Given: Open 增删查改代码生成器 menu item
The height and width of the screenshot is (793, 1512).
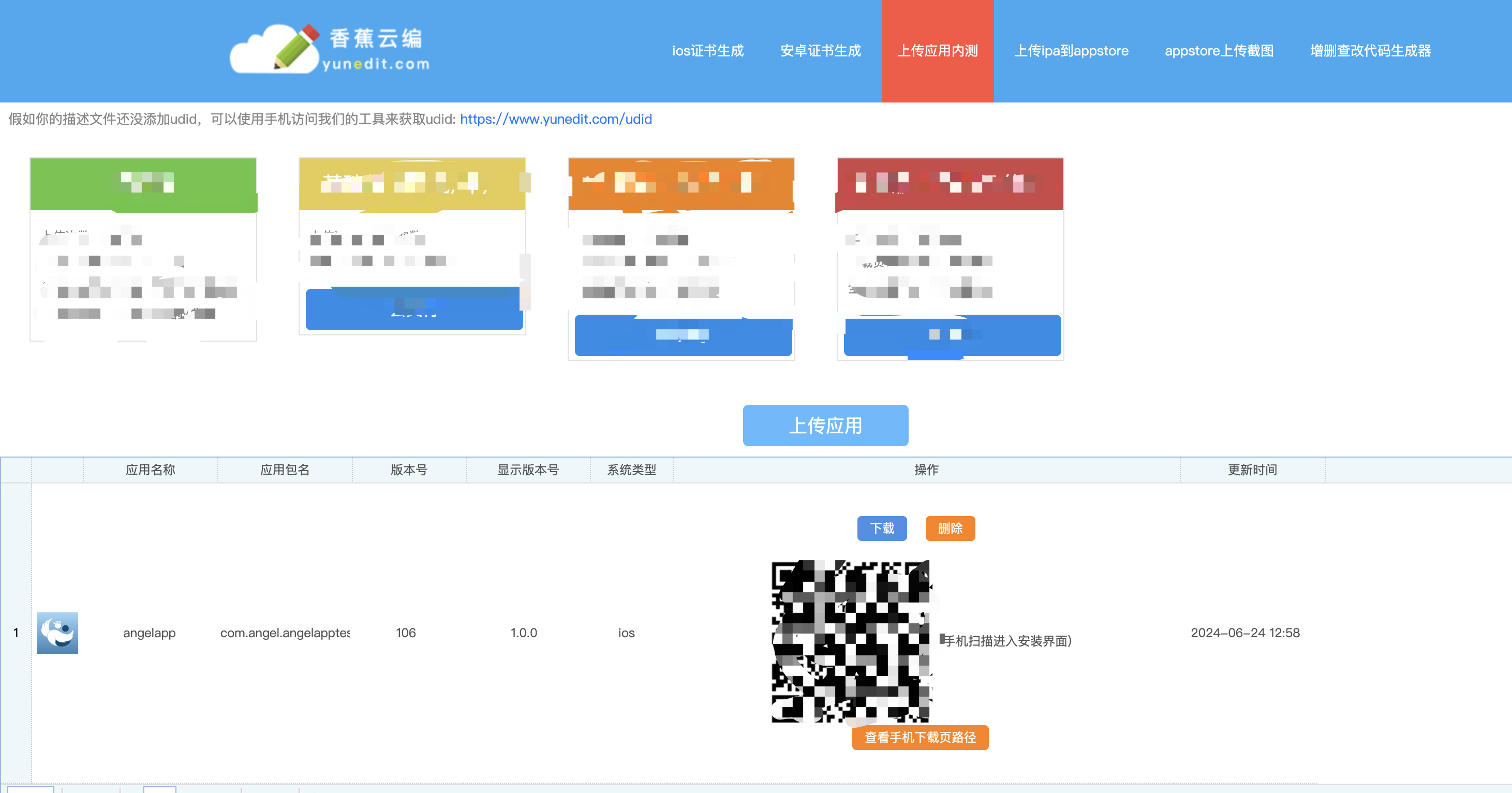Looking at the screenshot, I should coord(1371,51).
